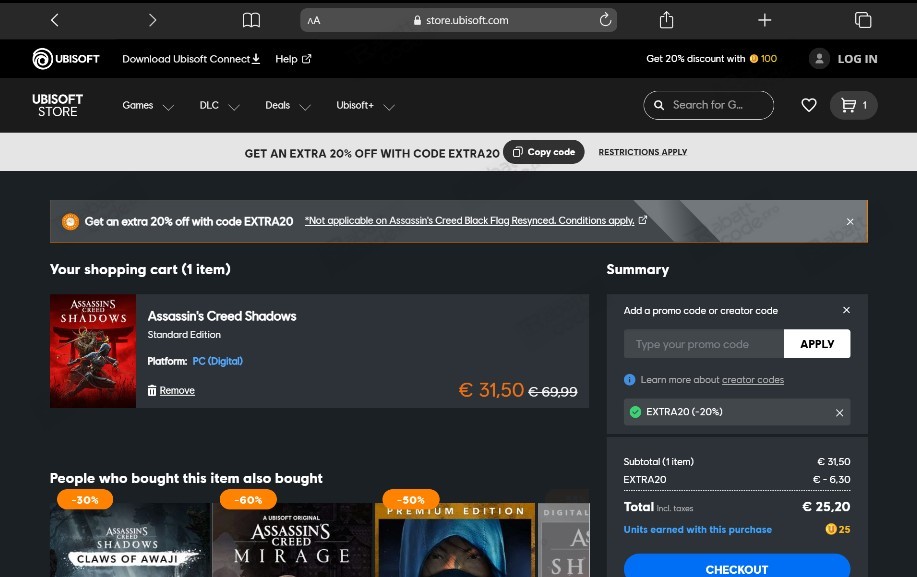Click Download Ubisoft Connect link
Screen dimensions: 917x577
click(x=191, y=59)
